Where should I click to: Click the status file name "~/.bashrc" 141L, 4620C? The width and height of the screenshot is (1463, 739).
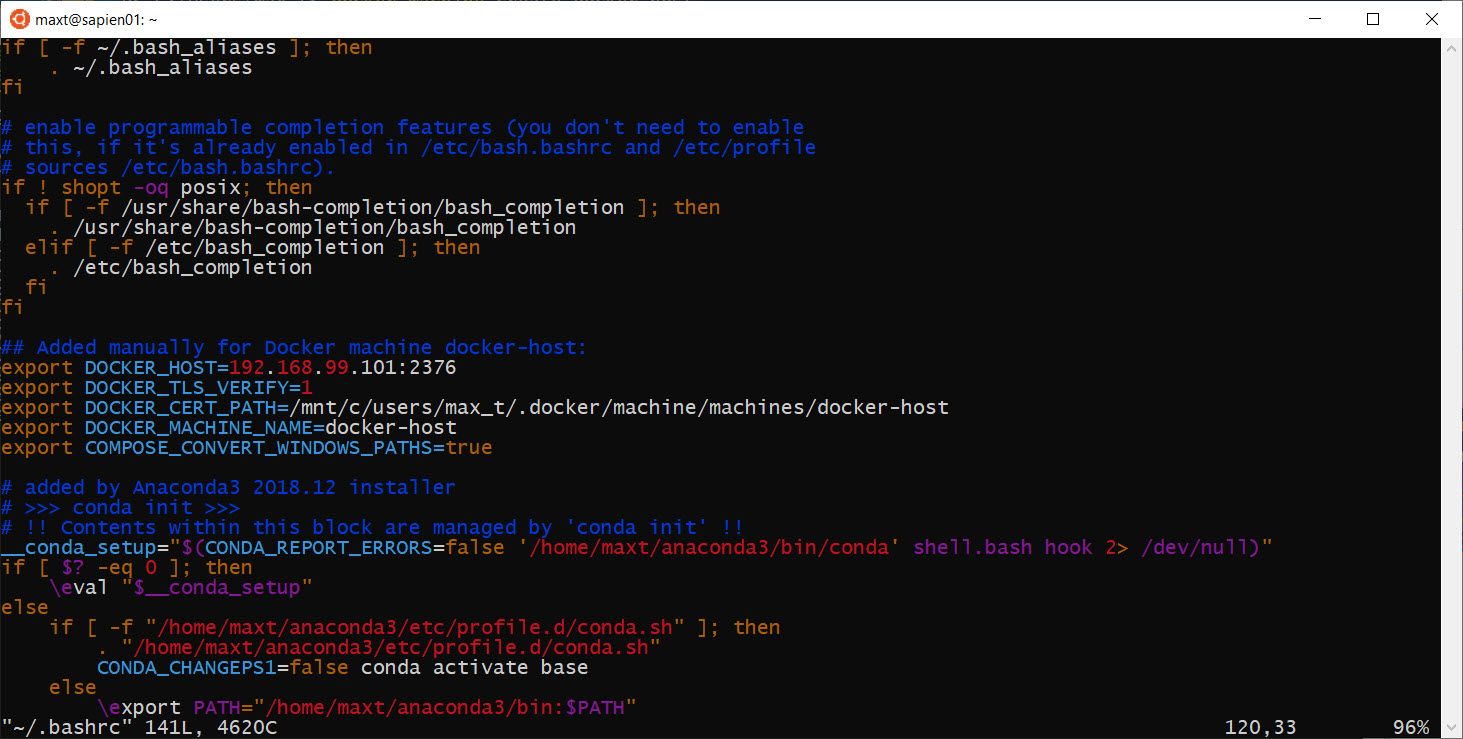(x=139, y=728)
